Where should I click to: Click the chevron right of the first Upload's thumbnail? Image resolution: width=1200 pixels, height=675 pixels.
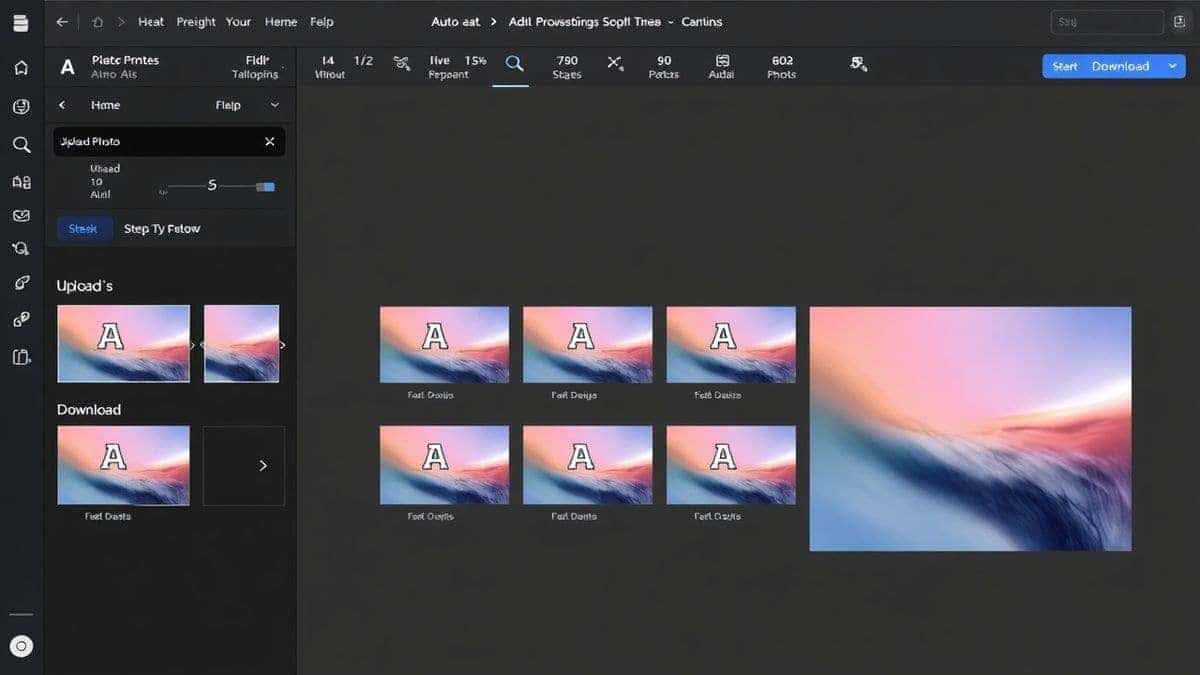[193, 344]
